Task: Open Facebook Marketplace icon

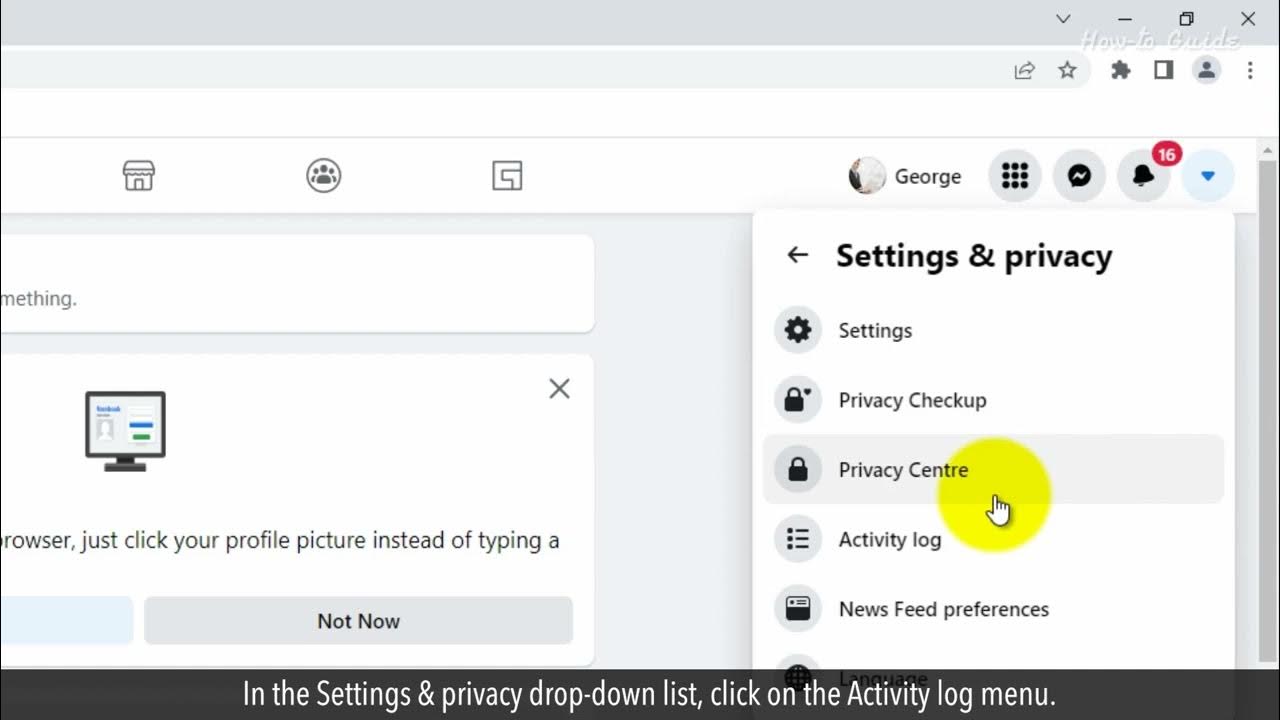Action: pyautogui.click(x=139, y=176)
